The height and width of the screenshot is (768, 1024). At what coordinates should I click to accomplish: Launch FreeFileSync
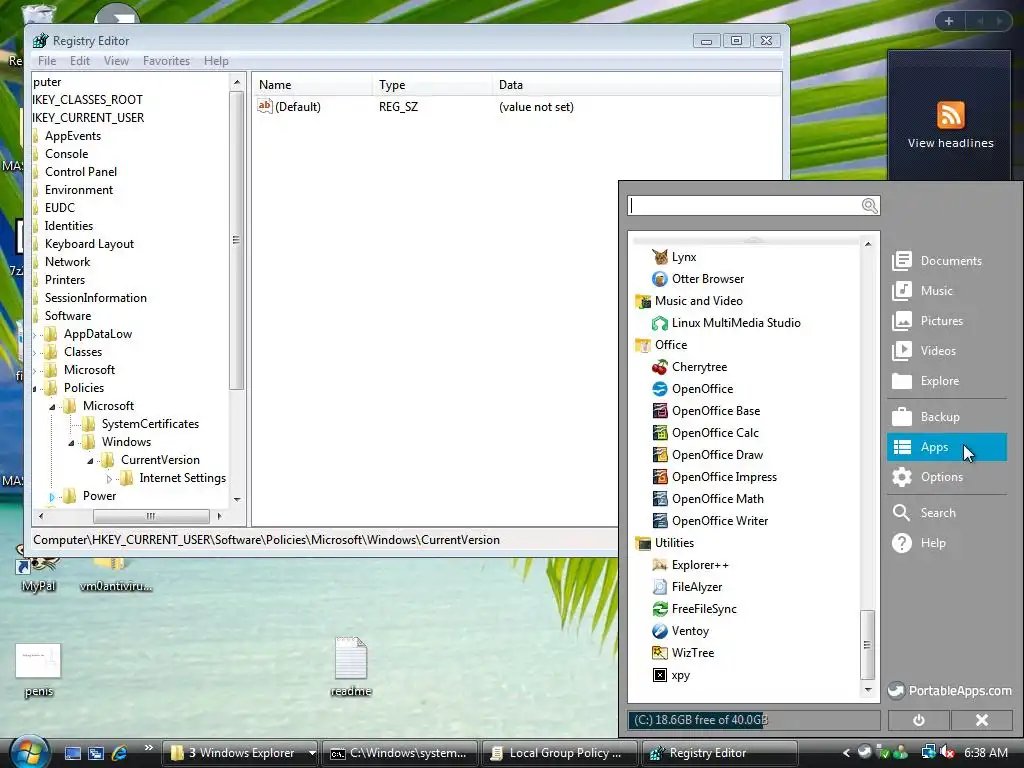(694, 609)
